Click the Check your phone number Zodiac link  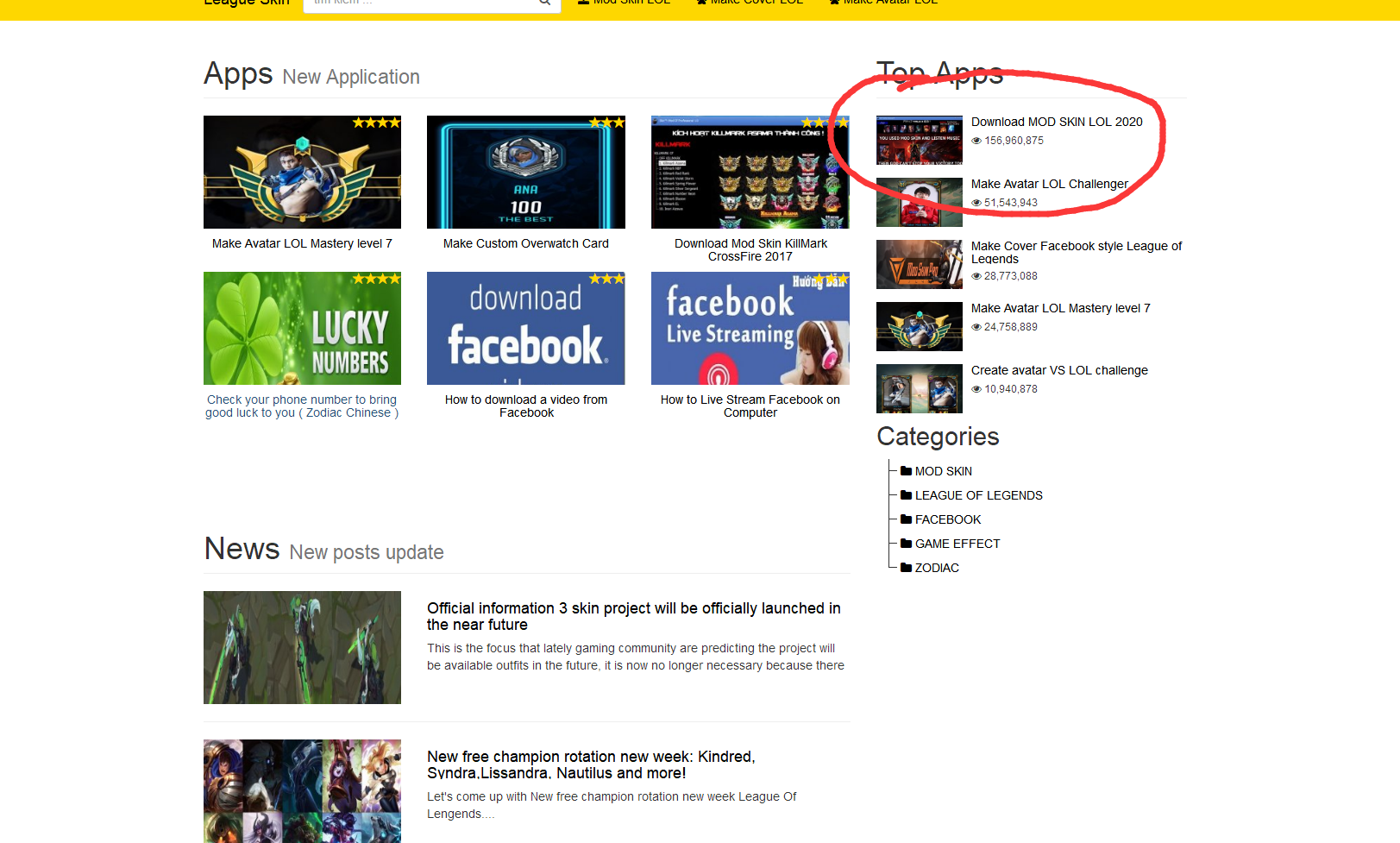tap(302, 406)
